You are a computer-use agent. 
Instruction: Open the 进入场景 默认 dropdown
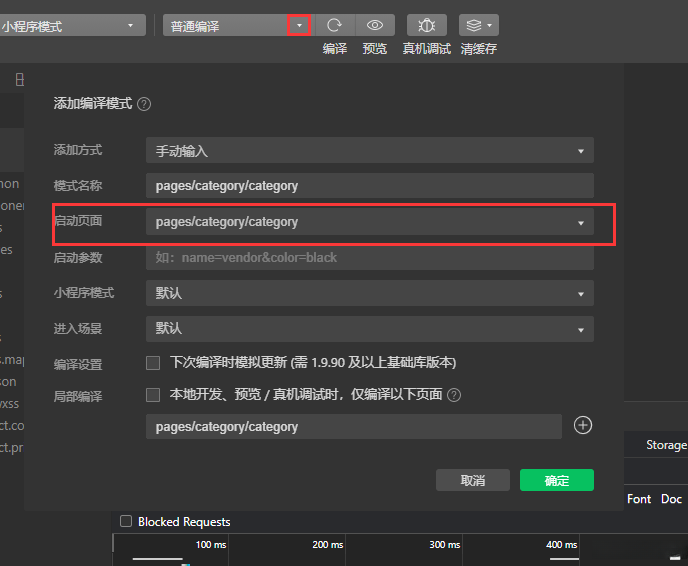coord(369,329)
